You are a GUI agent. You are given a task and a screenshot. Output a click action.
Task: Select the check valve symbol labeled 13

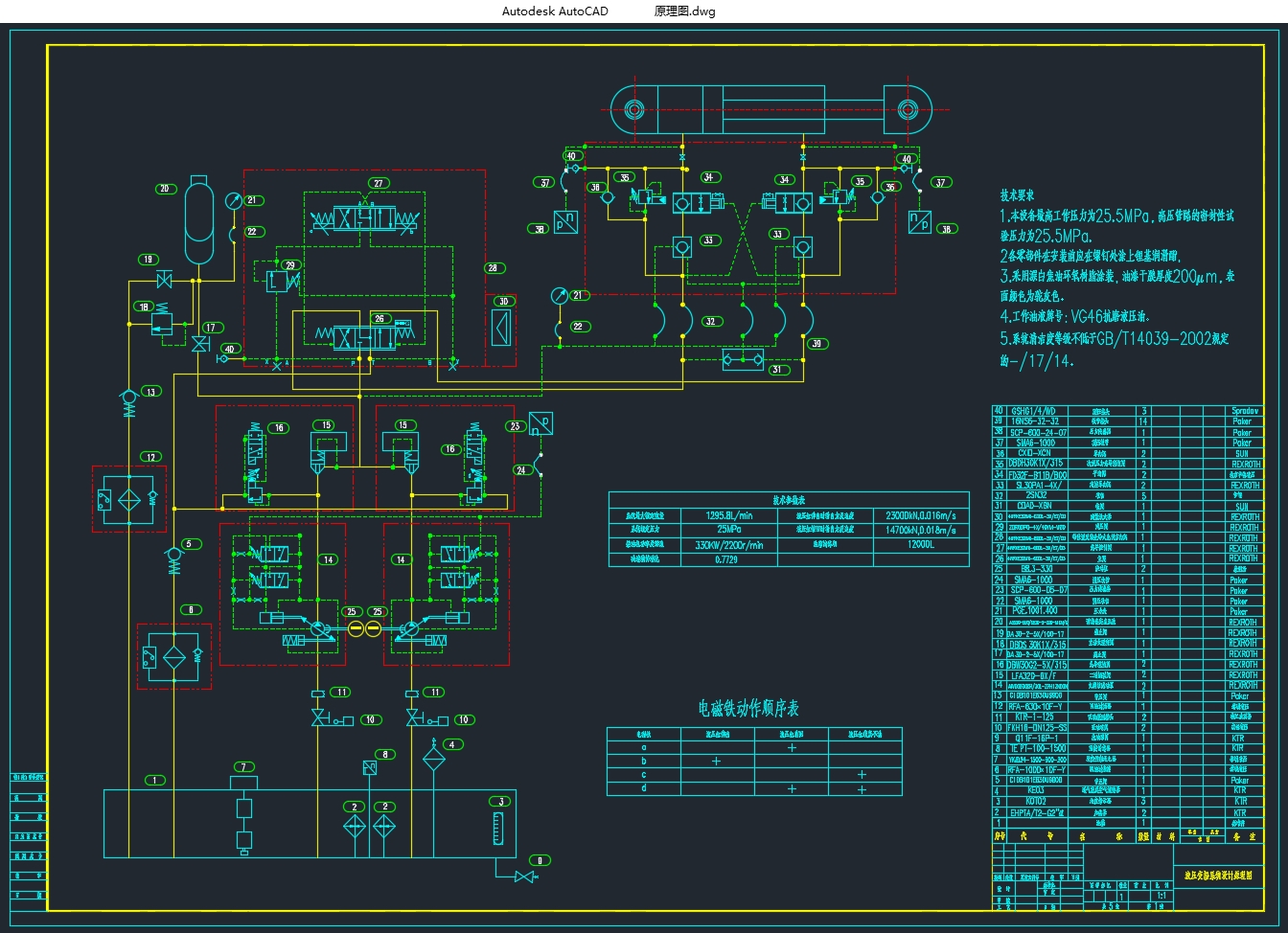coord(127,398)
